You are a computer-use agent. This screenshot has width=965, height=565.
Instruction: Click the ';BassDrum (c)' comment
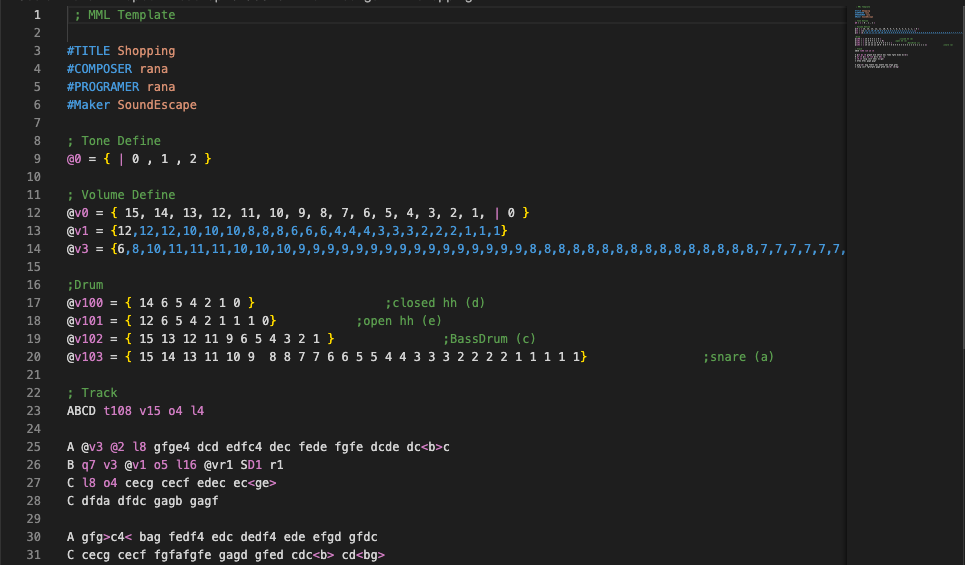489,339
